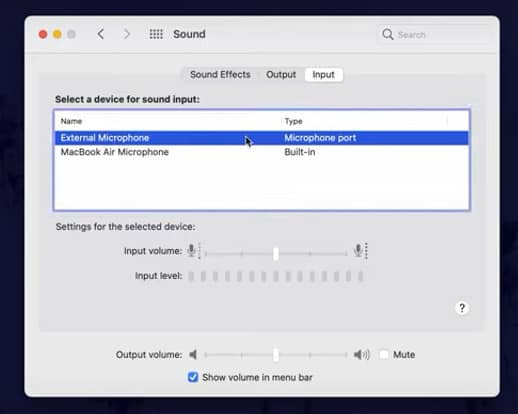Click the Input volume slider knob
Image resolution: width=518 pixels, height=414 pixels.
pyautogui.click(x=276, y=254)
